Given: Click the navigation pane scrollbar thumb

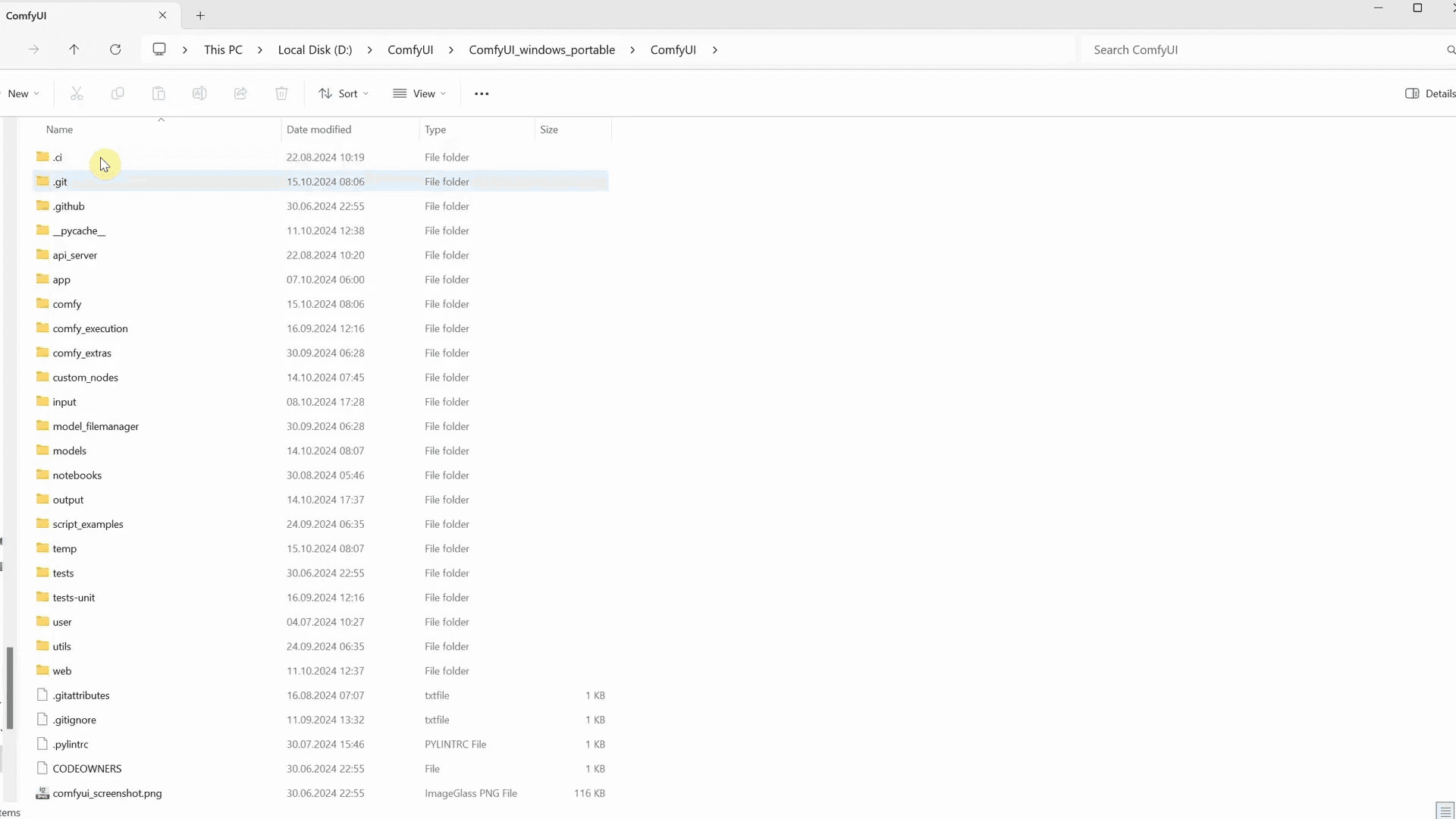Looking at the screenshot, I should tap(10, 688).
